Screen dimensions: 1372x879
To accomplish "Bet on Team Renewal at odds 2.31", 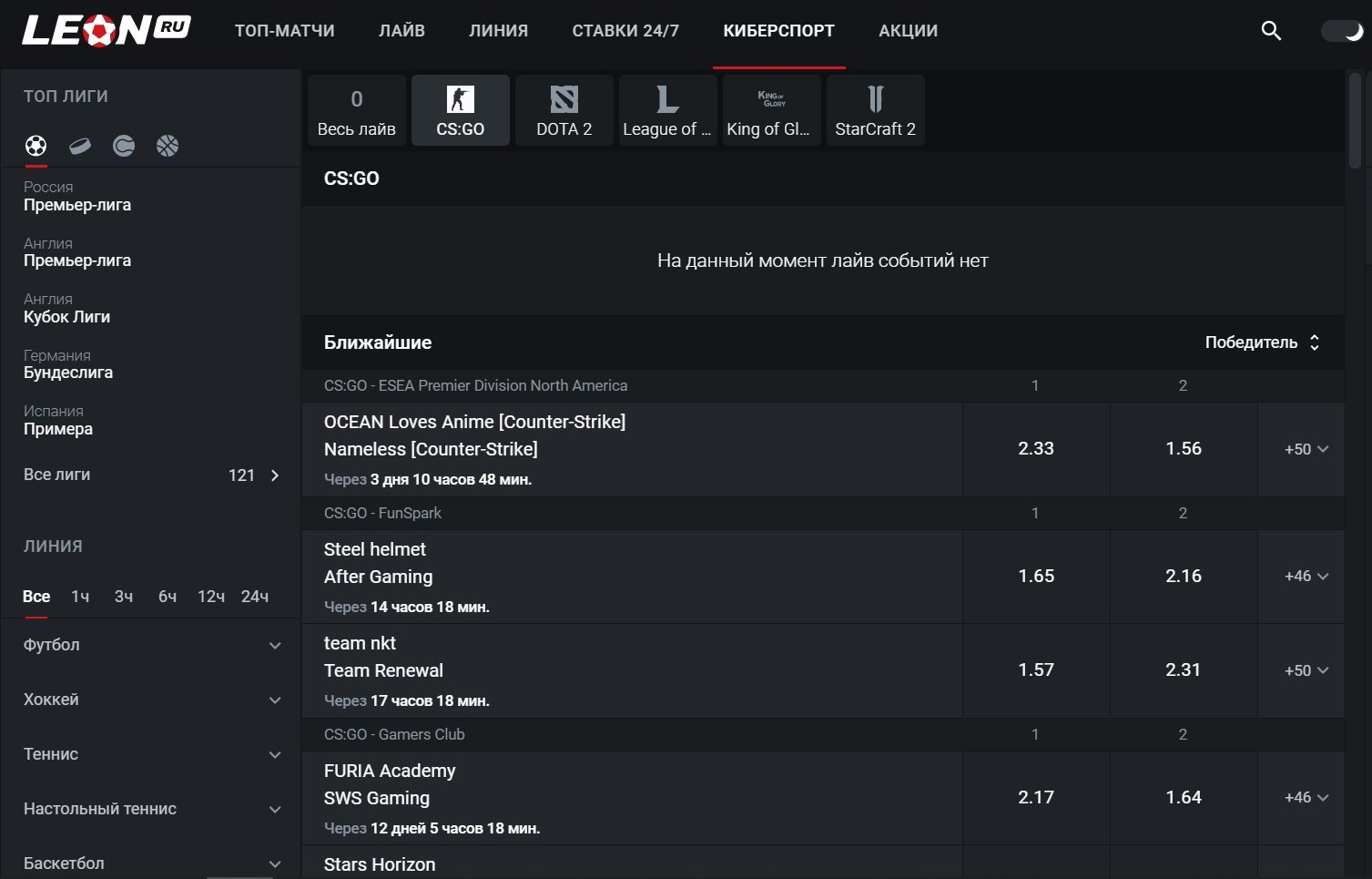I will pos(1184,670).
